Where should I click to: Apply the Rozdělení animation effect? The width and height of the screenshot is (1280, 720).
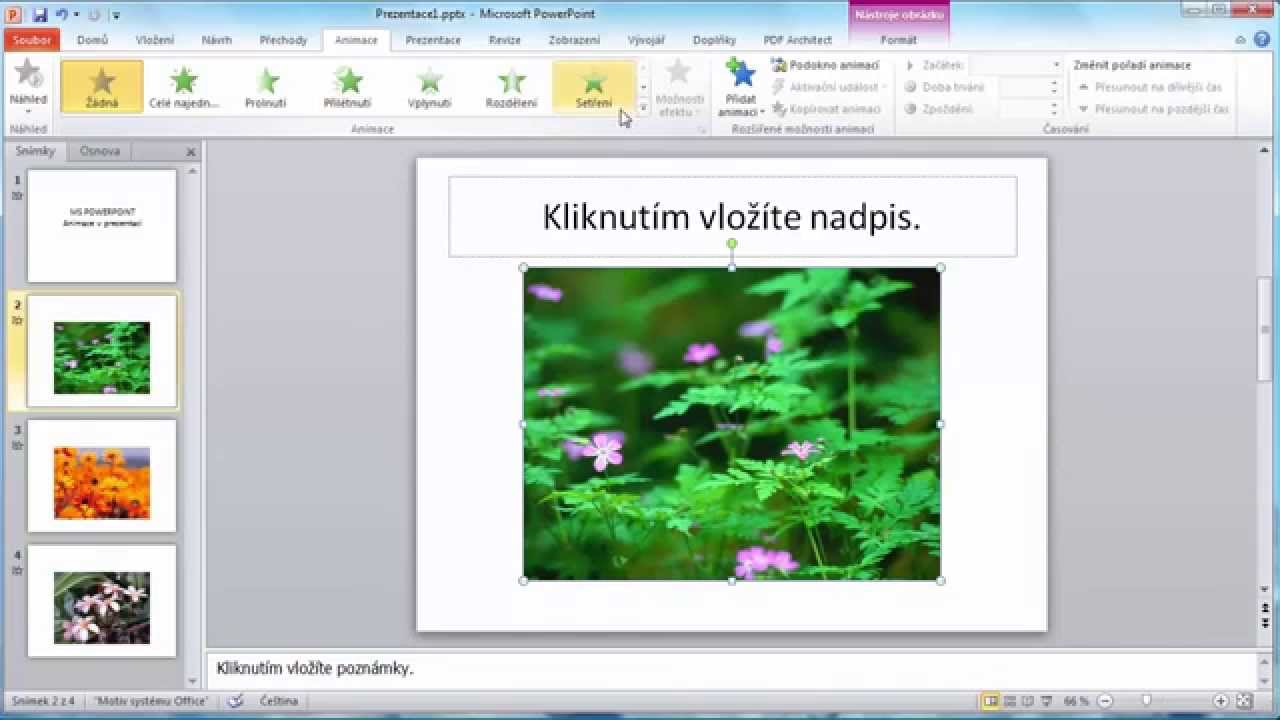[x=512, y=86]
